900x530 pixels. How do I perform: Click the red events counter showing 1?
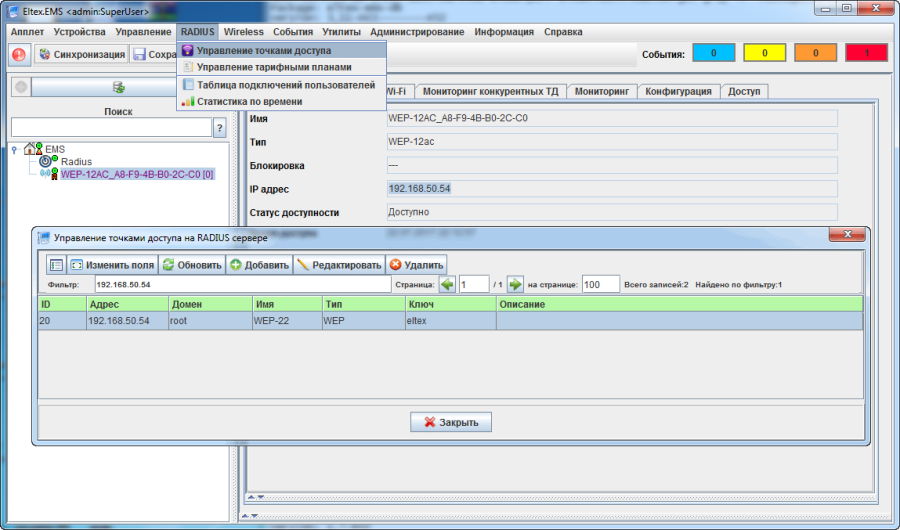click(x=867, y=53)
